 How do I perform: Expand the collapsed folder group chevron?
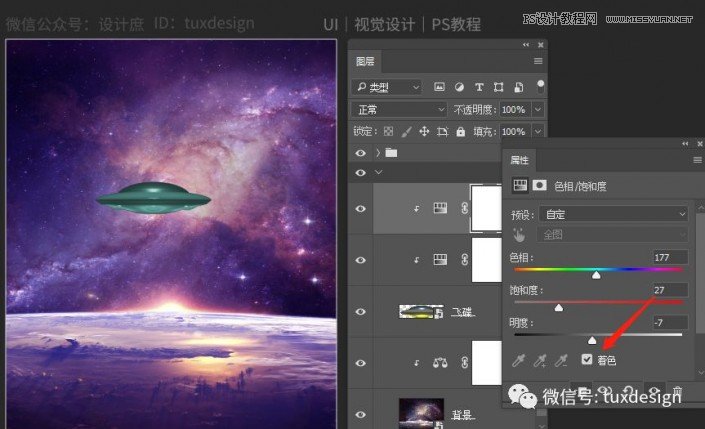(378, 153)
